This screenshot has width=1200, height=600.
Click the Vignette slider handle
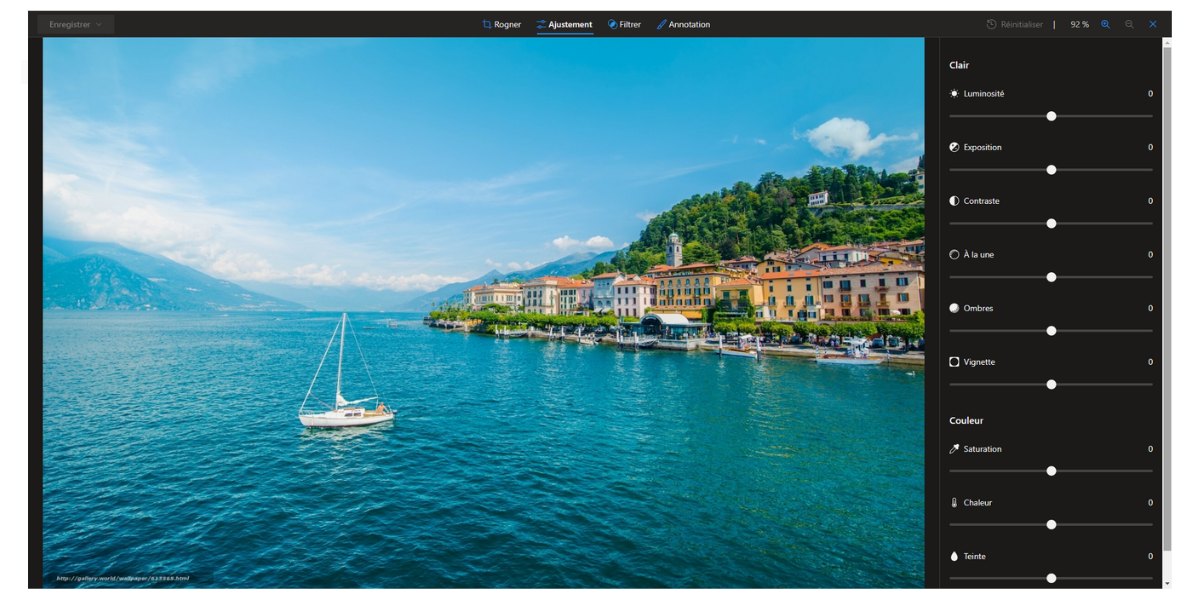1051,384
